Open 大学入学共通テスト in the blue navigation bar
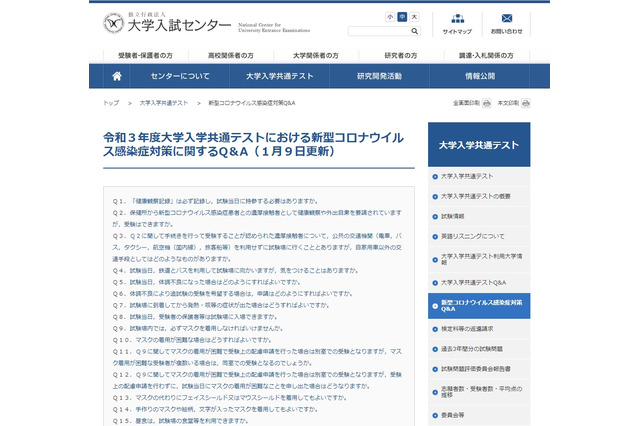Viewport: 640px width, 426px height. tap(280, 76)
